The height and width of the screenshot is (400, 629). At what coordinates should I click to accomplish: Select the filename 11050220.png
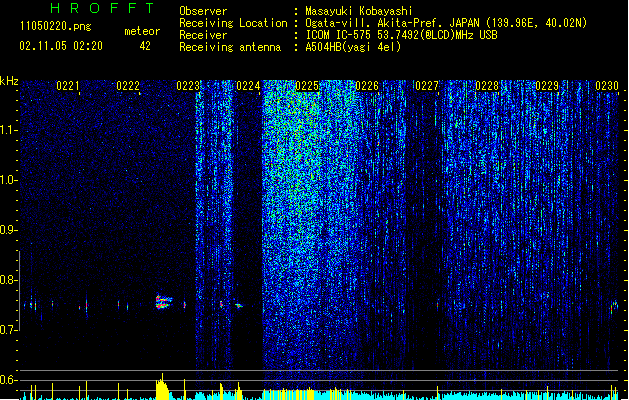coord(56,26)
